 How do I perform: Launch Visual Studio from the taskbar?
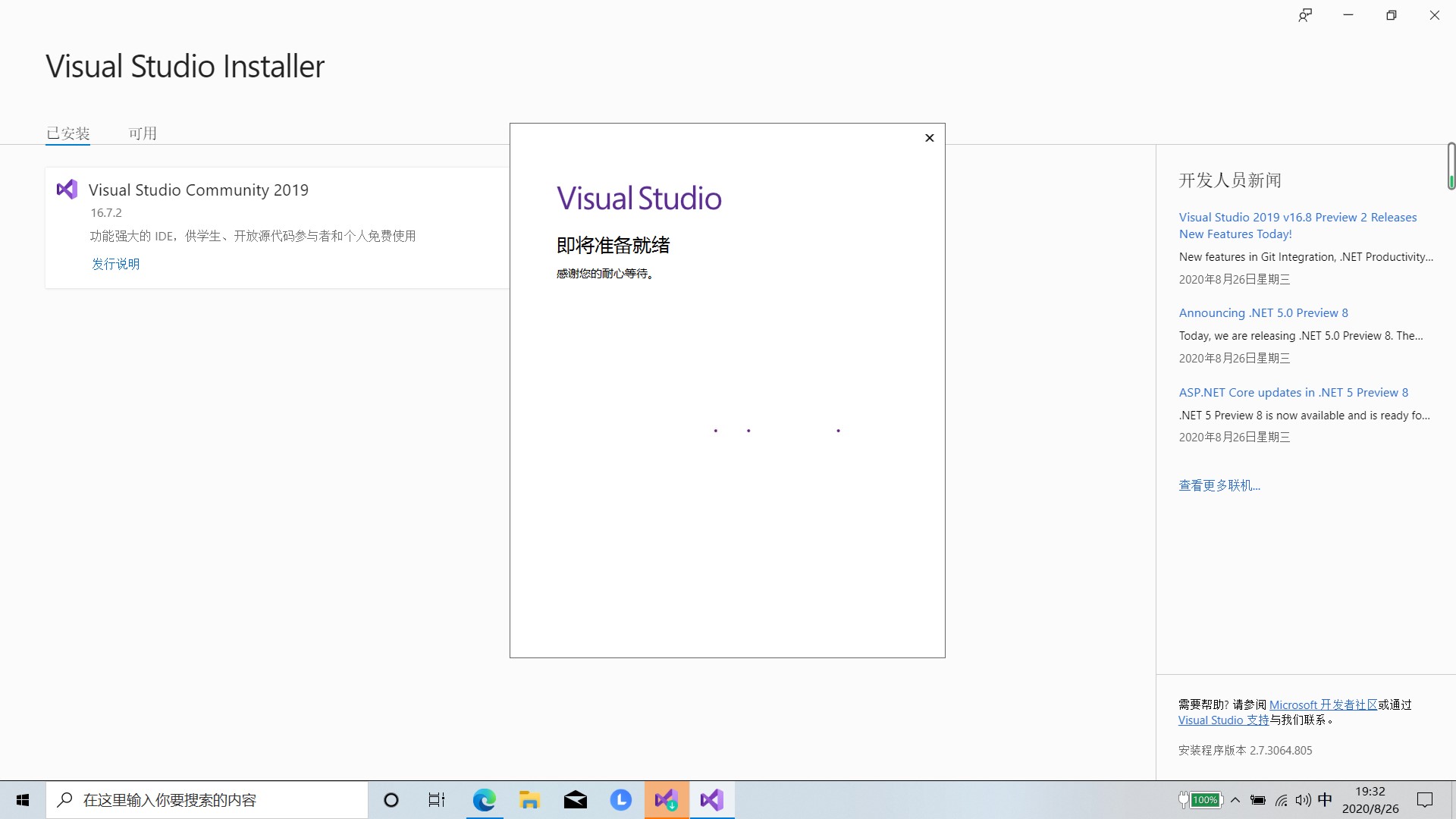coord(711,800)
